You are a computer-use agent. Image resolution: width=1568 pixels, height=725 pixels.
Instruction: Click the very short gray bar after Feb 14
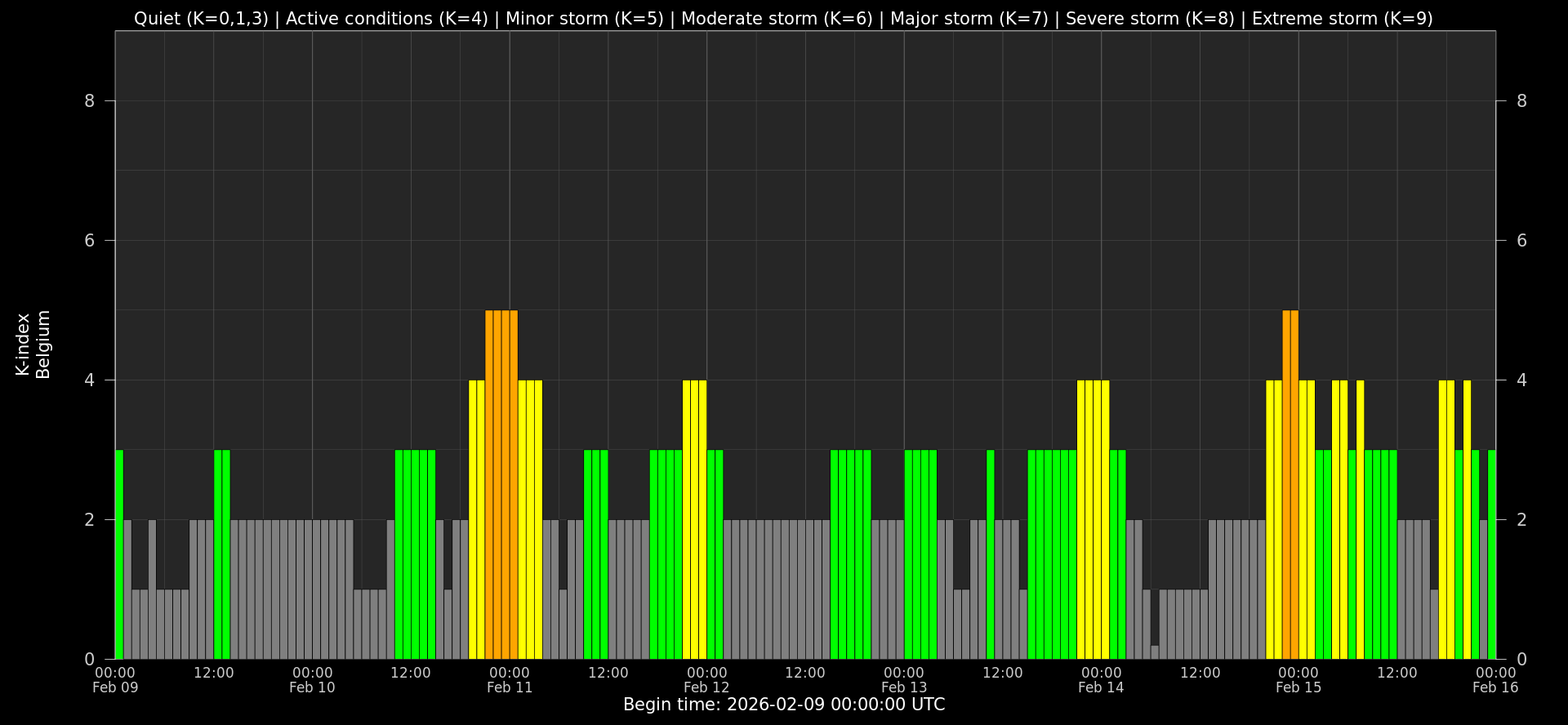click(x=1155, y=652)
